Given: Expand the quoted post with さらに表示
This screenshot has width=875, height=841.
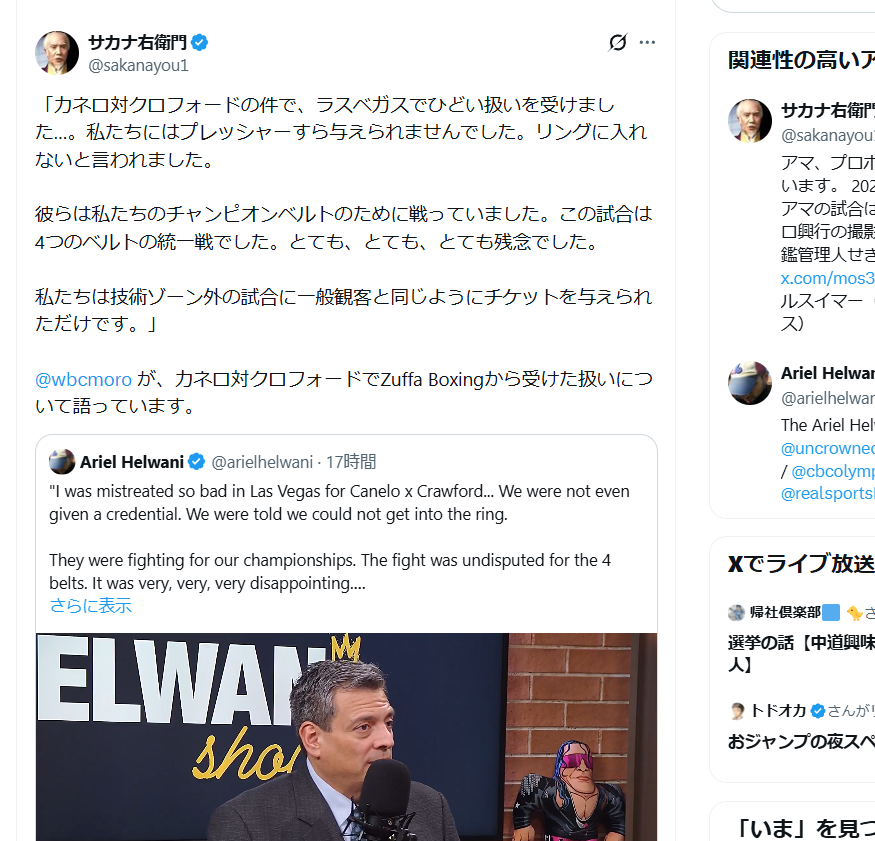Looking at the screenshot, I should tap(90, 605).
